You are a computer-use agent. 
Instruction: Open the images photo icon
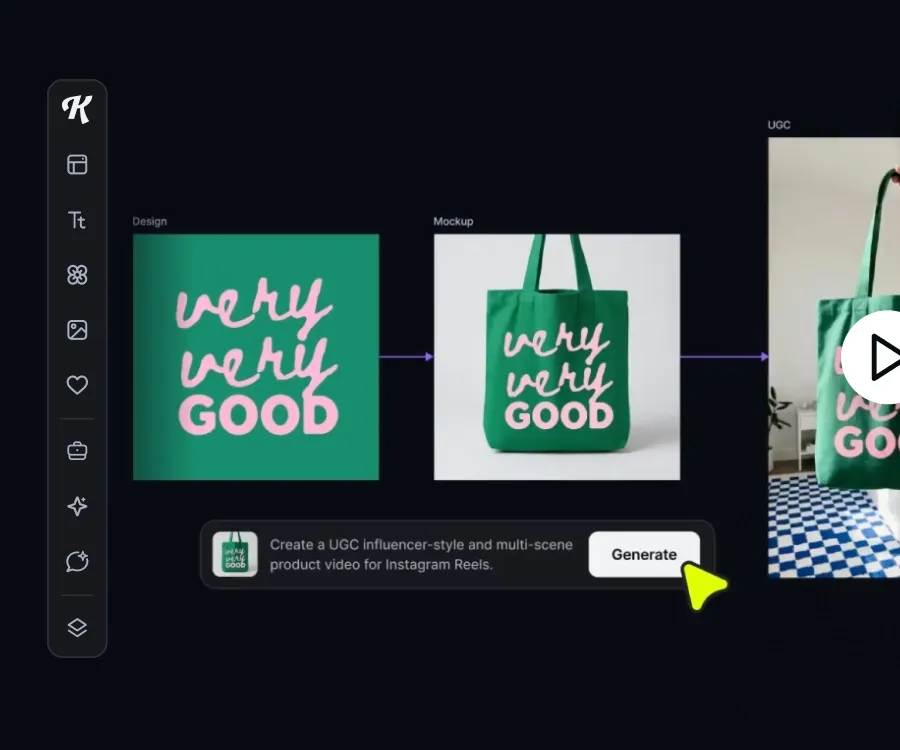click(x=77, y=330)
